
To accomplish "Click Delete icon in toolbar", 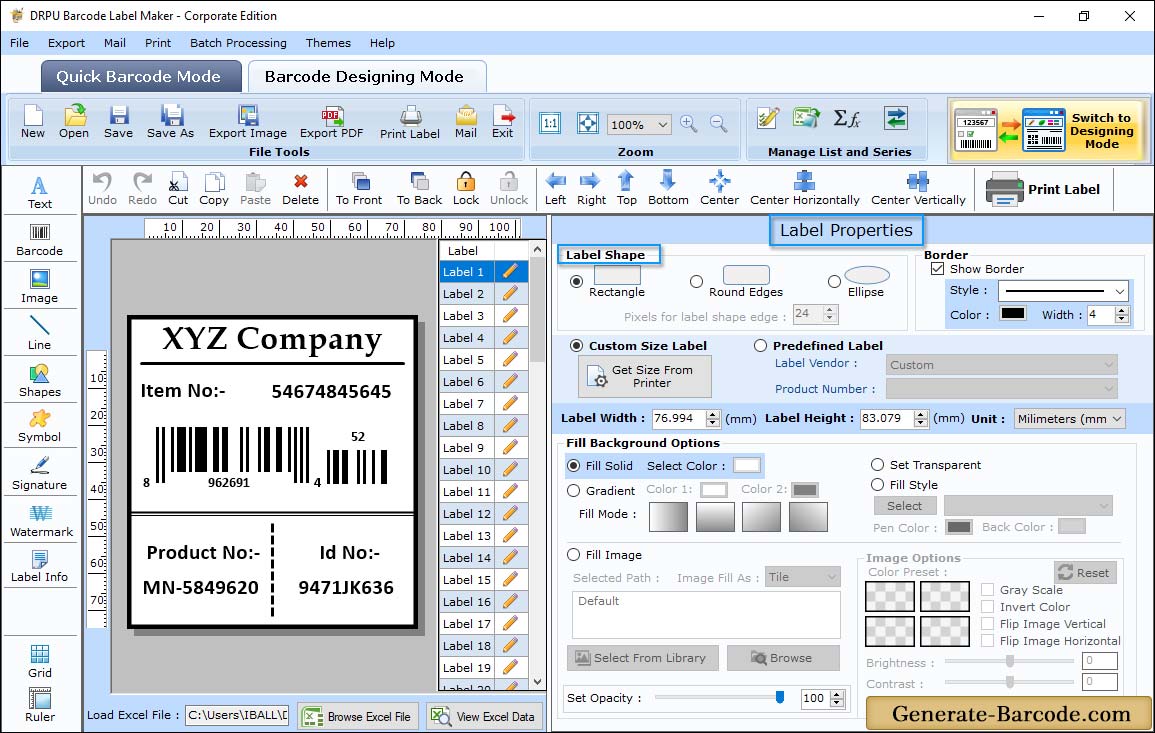I will (x=301, y=189).
